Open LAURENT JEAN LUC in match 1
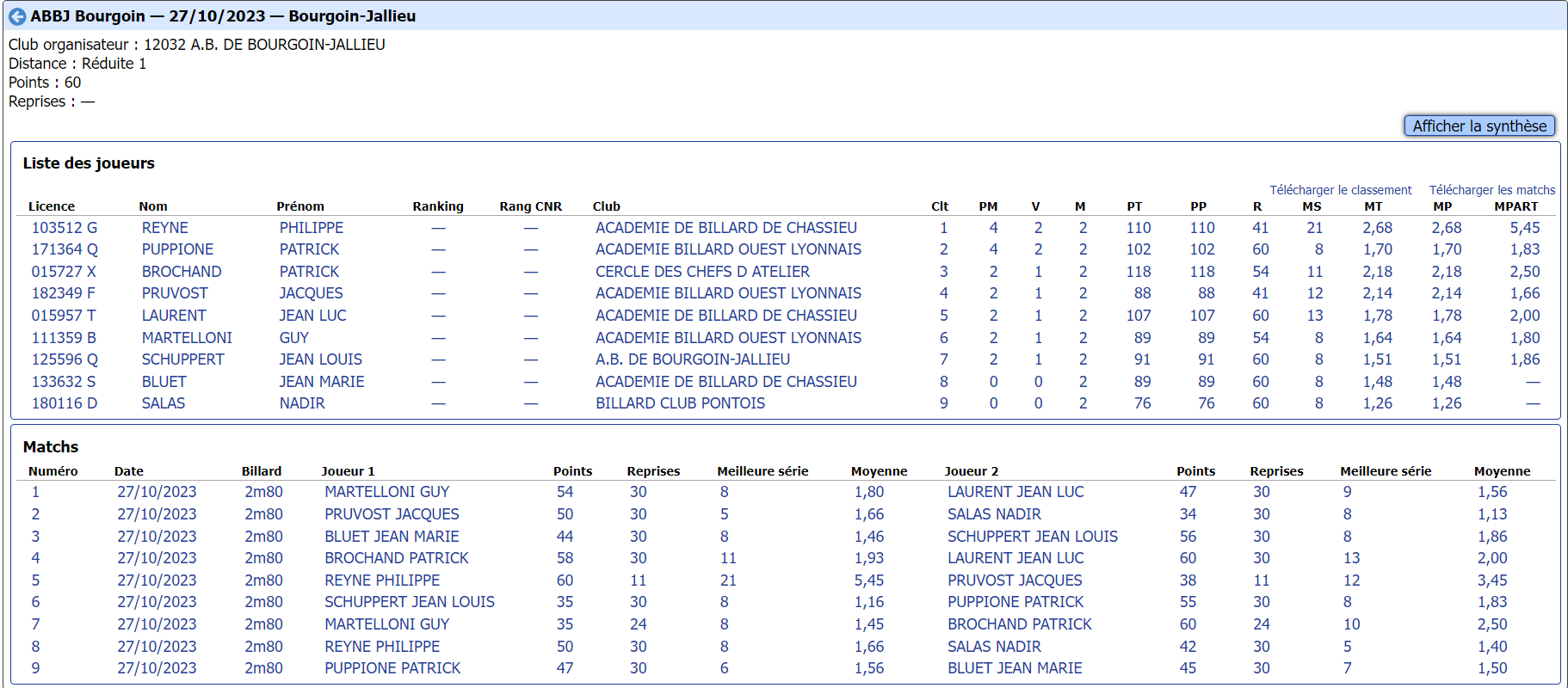 pyautogui.click(x=1015, y=492)
